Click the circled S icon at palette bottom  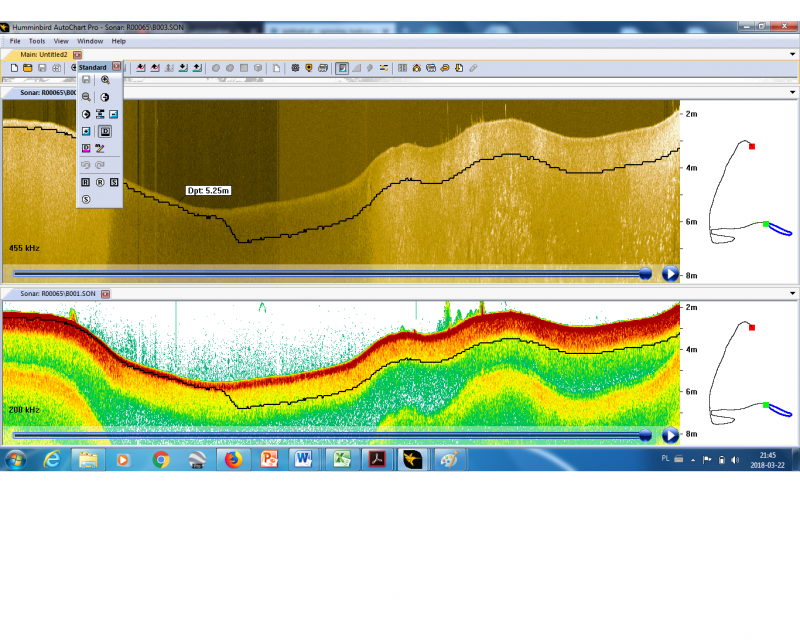pyautogui.click(x=86, y=199)
